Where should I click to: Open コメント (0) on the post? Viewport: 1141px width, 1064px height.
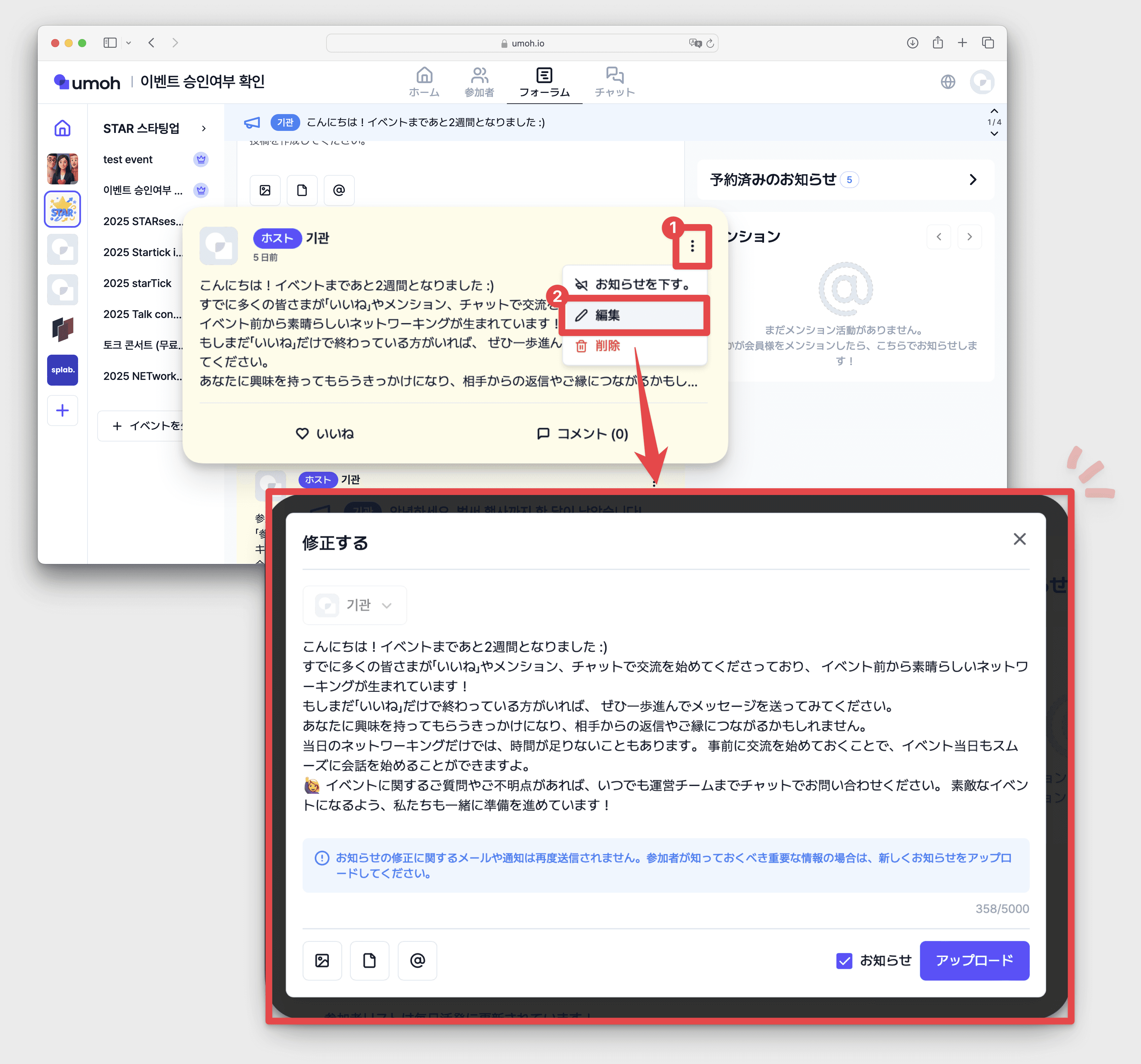coord(582,434)
